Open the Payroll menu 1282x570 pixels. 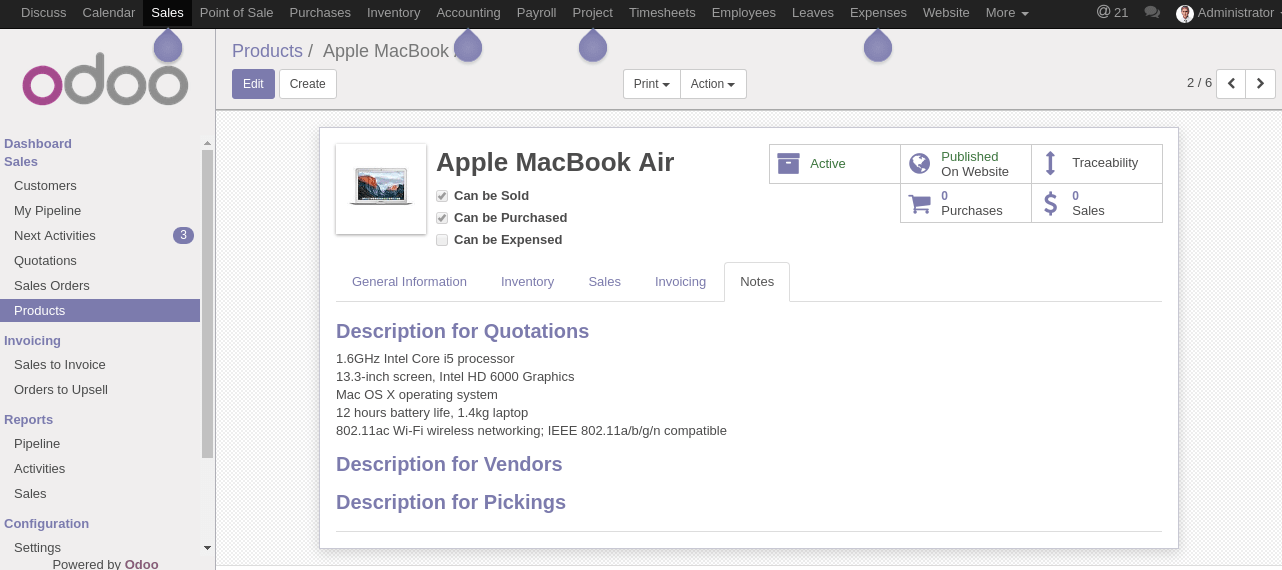(536, 13)
